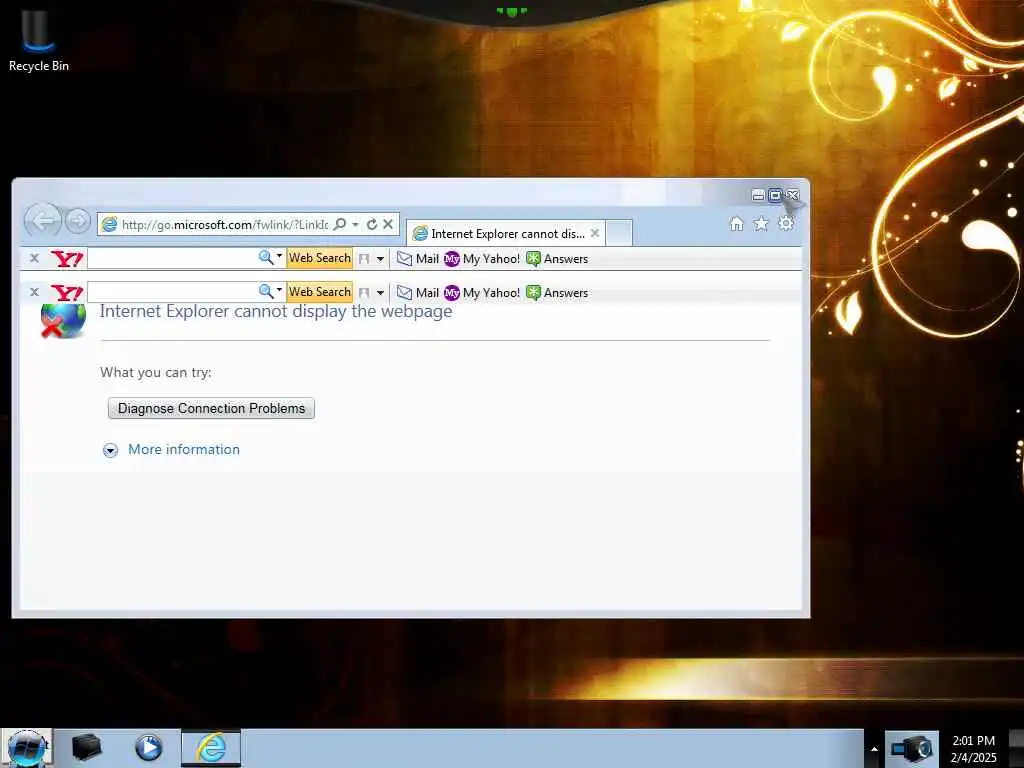Viewport: 1024px width, 768px height.
Task: Expand the lower Yahoo bookmarks dropdown arrow
Action: 380,293
